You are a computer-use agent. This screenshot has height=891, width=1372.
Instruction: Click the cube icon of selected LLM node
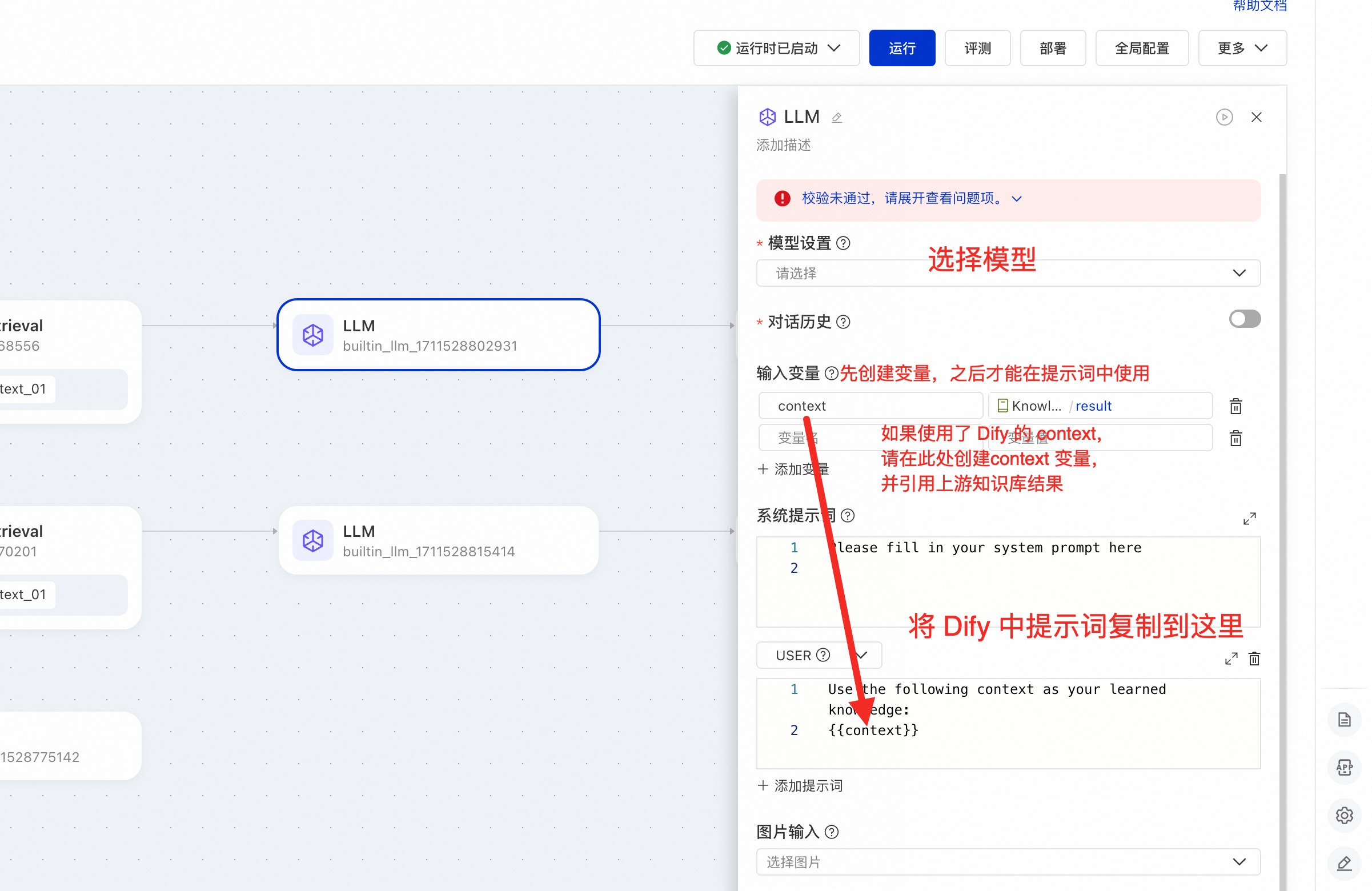click(312, 334)
